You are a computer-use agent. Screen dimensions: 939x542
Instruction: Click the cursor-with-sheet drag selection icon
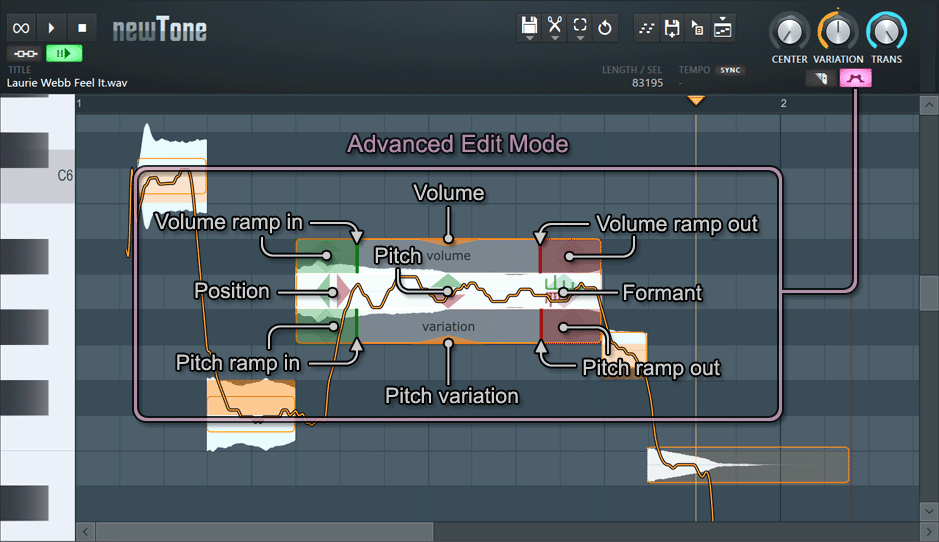point(697,28)
